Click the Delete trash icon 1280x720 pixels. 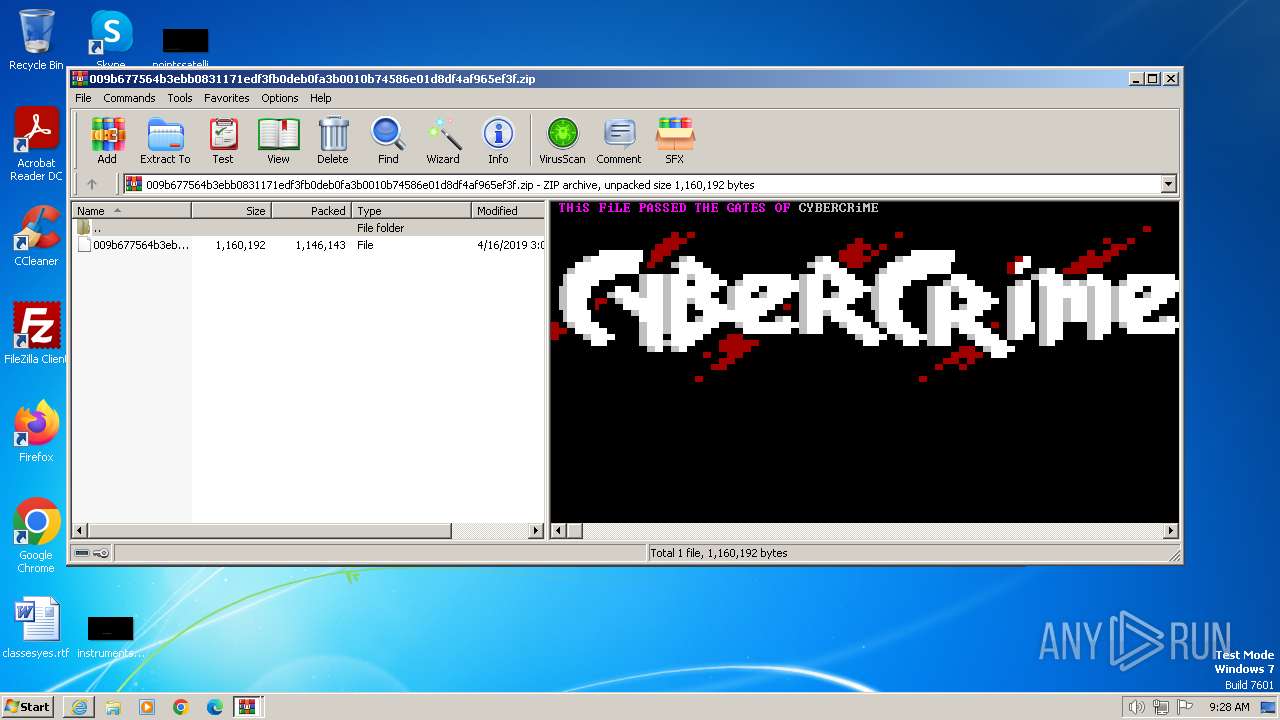[333, 141]
